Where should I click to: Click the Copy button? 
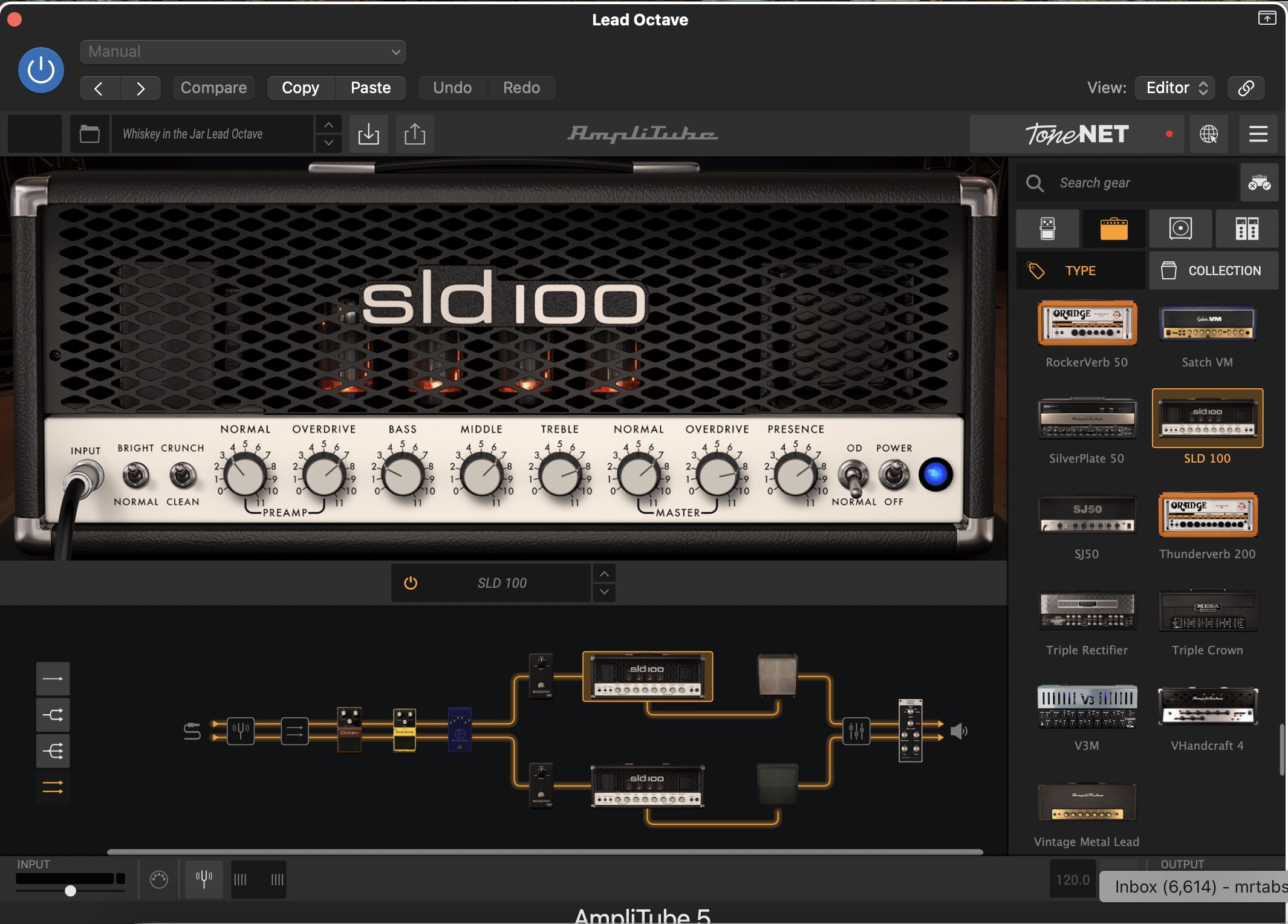tap(301, 88)
